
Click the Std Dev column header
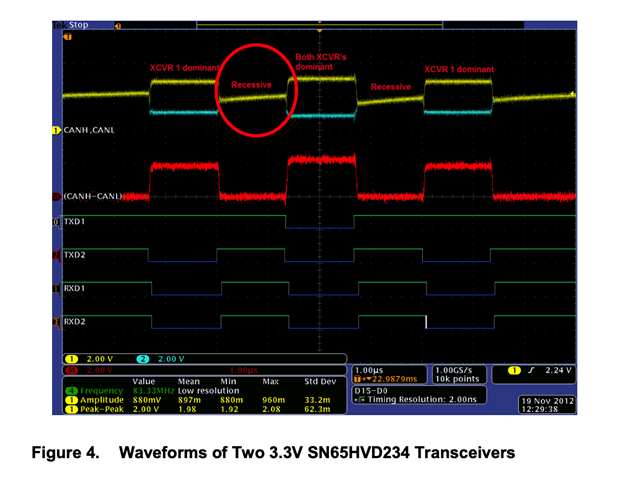(320, 382)
